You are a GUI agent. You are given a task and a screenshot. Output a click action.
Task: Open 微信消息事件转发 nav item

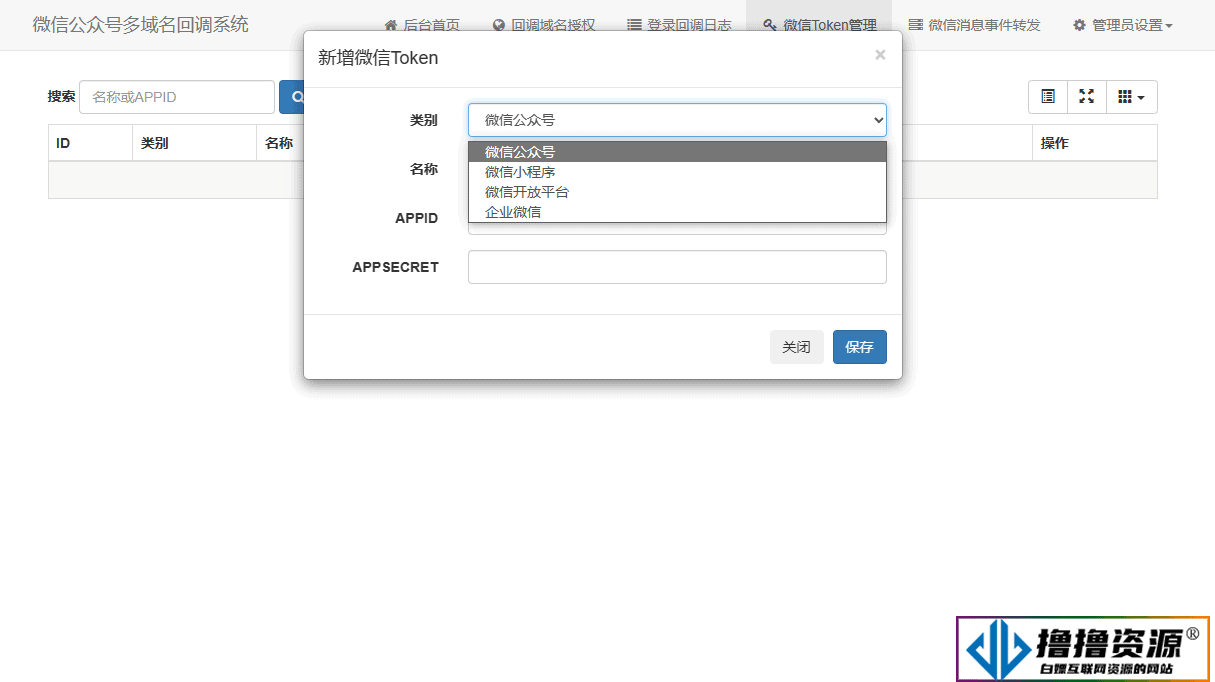[x=974, y=25]
